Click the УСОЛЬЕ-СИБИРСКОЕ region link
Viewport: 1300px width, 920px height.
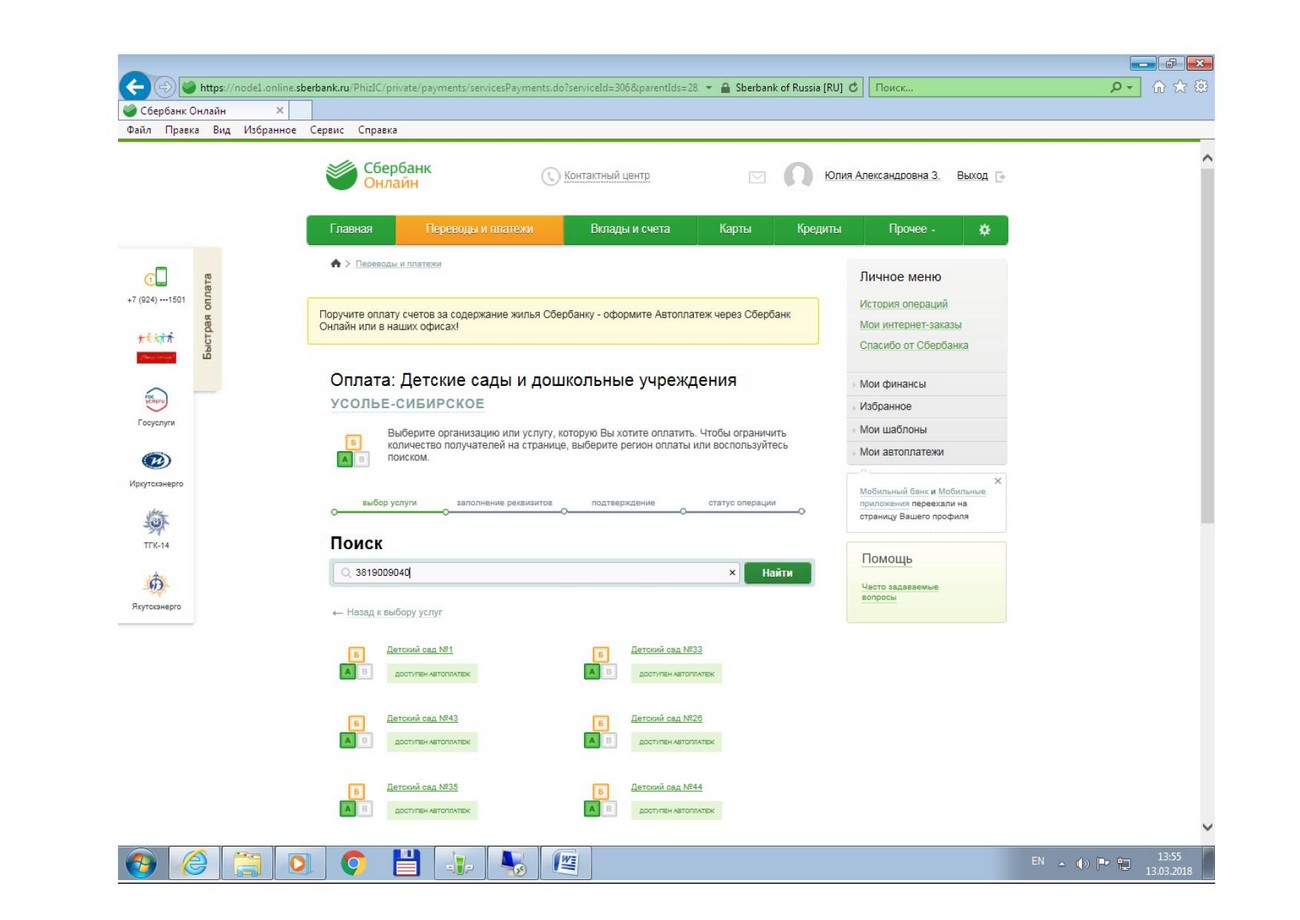pyautogui.click(x=407, y=404)
